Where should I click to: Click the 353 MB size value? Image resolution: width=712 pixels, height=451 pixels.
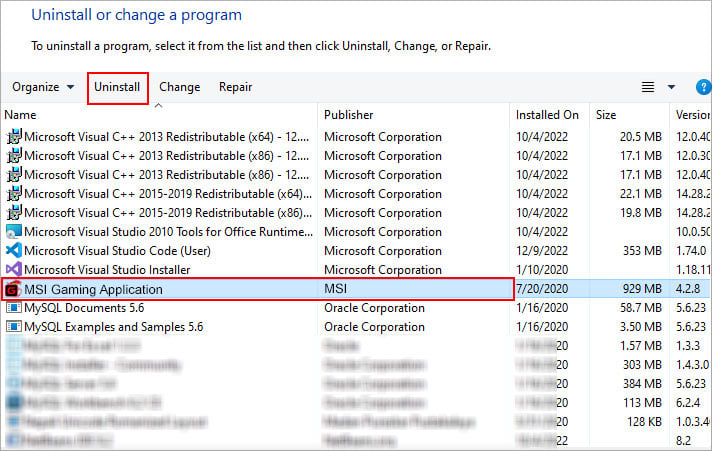[642, 251]
